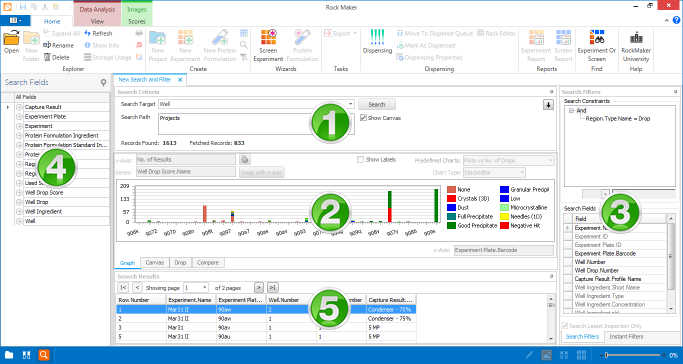Switch to the Drop tab
The image size is (683, 364).
180,263
